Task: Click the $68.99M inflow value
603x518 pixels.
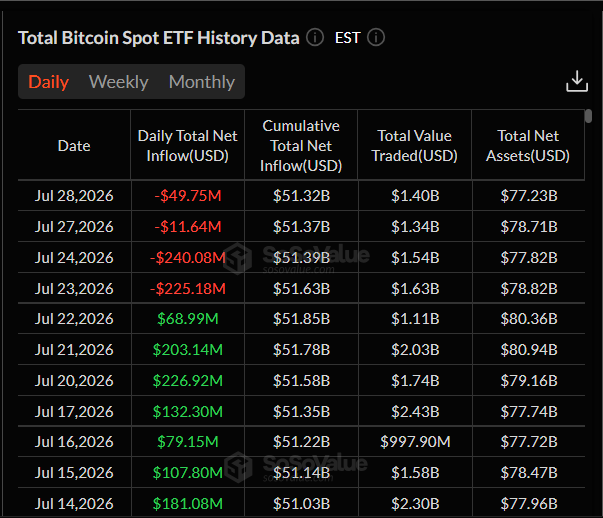Action: [x=188, y=319]
